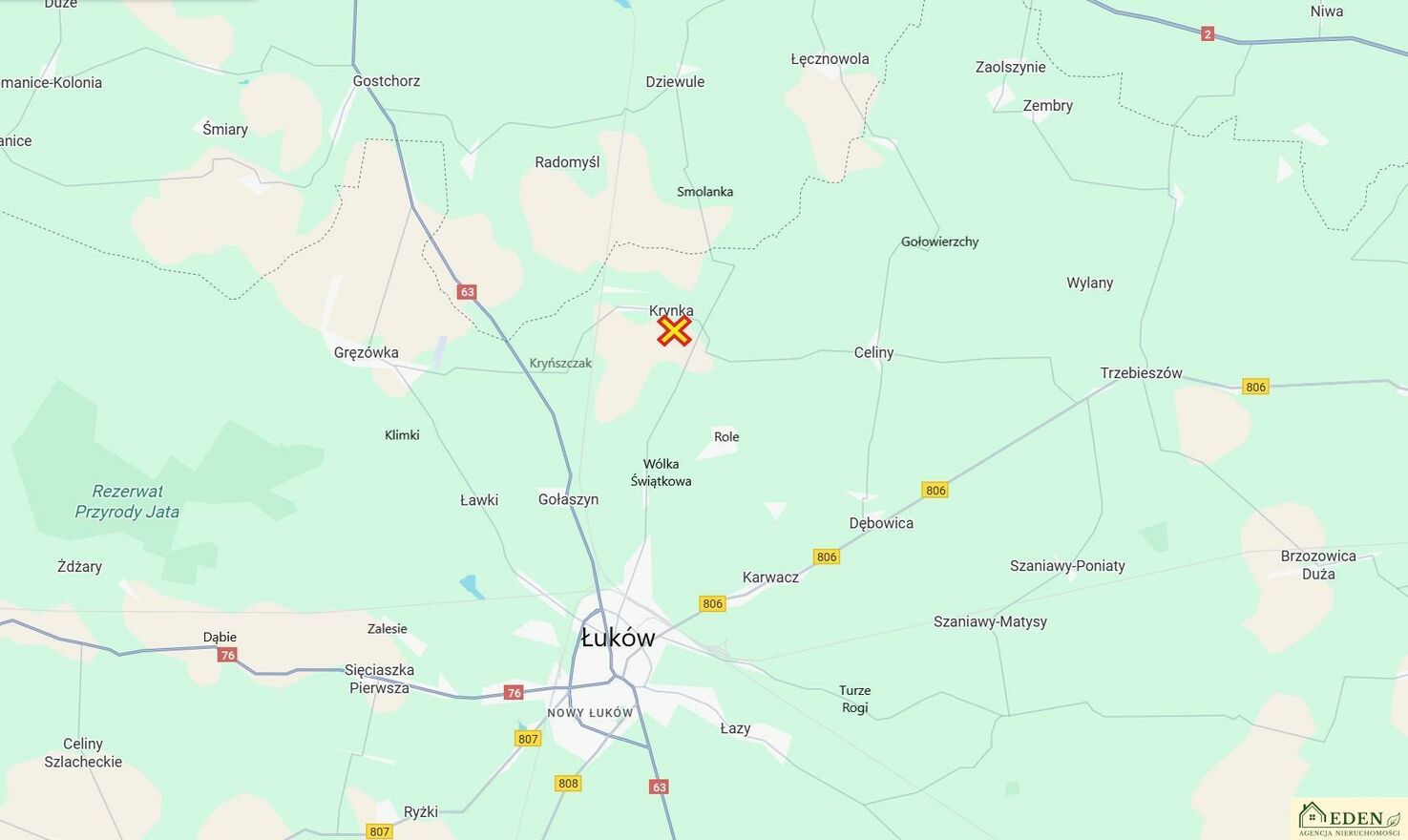Select the Celiny village label

coord(873,353)
